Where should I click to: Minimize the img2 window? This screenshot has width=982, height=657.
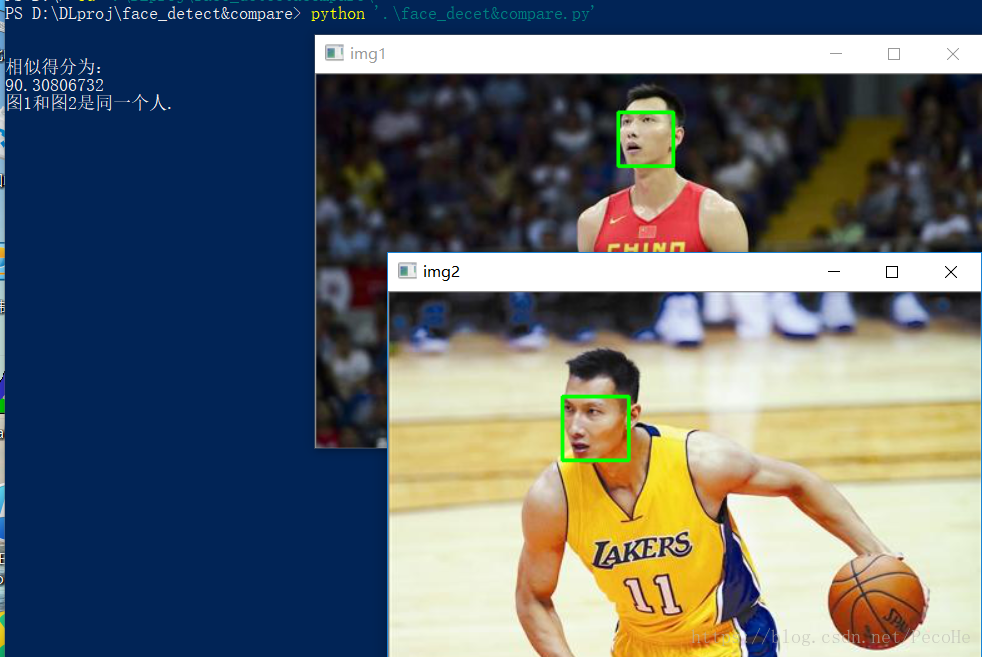(834, 272)
